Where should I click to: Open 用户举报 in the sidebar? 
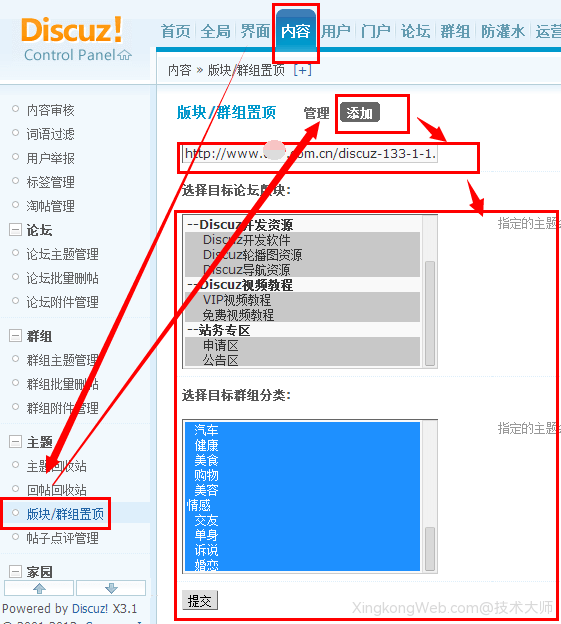click(x=51, y=158)
